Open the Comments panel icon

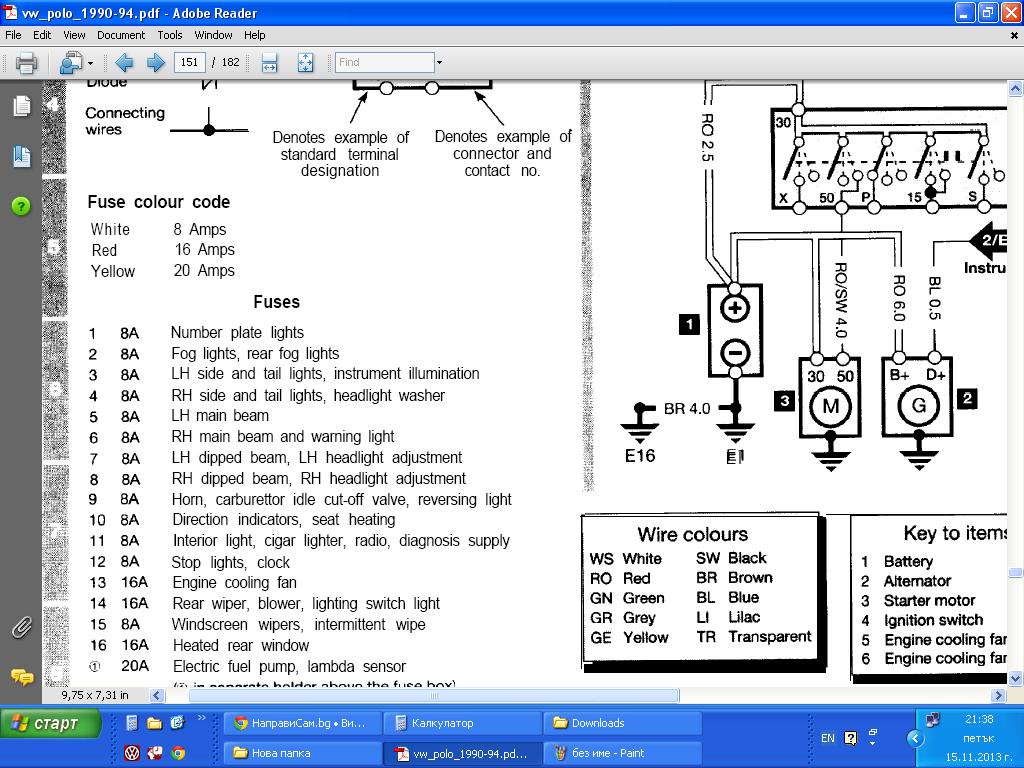[21, 677]
